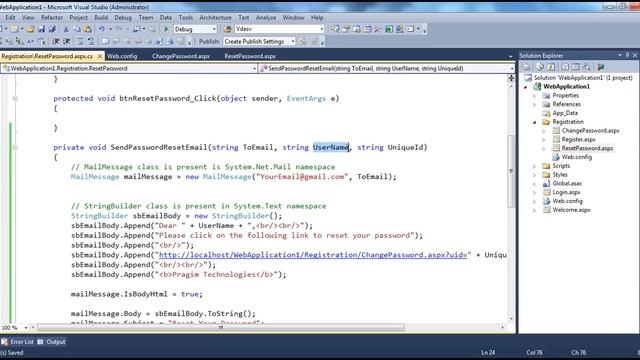Click the horizontal scrollbar thumb of editor

tap(221, 328)
